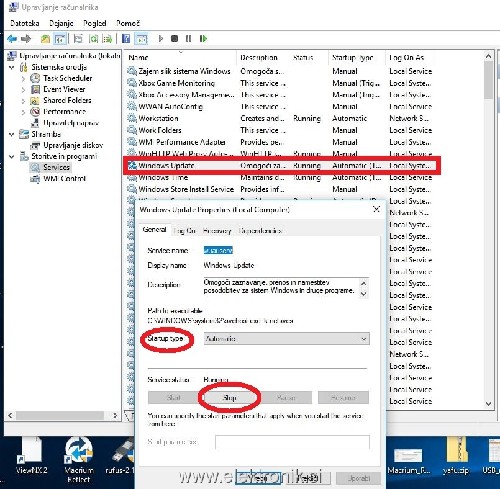Expand the Performance tree node
The image size is (500, 489).
23,112
